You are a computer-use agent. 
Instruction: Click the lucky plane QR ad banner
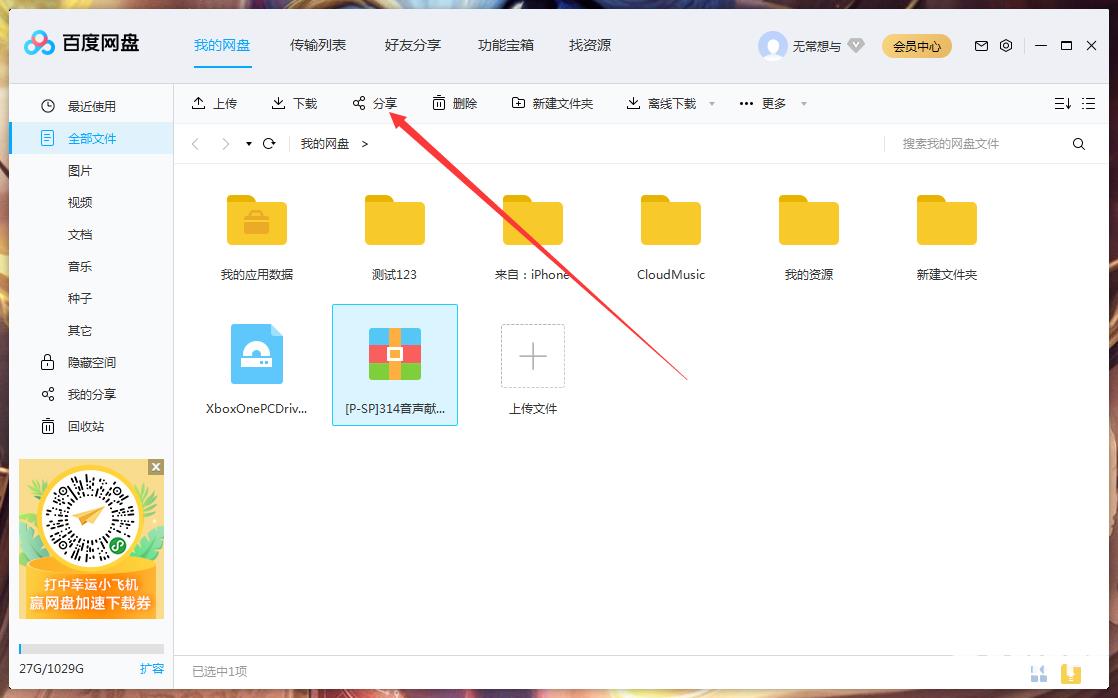[x=91, y=539]
